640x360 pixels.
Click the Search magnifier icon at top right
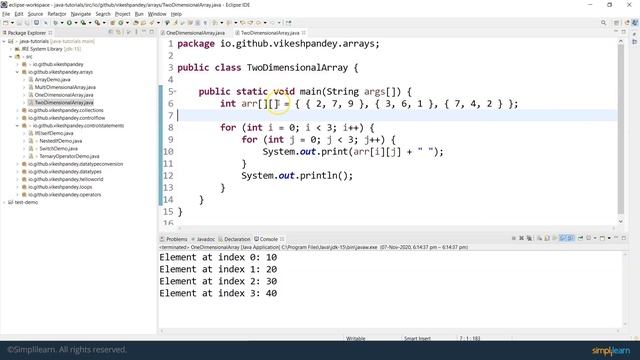pos(603,23)
